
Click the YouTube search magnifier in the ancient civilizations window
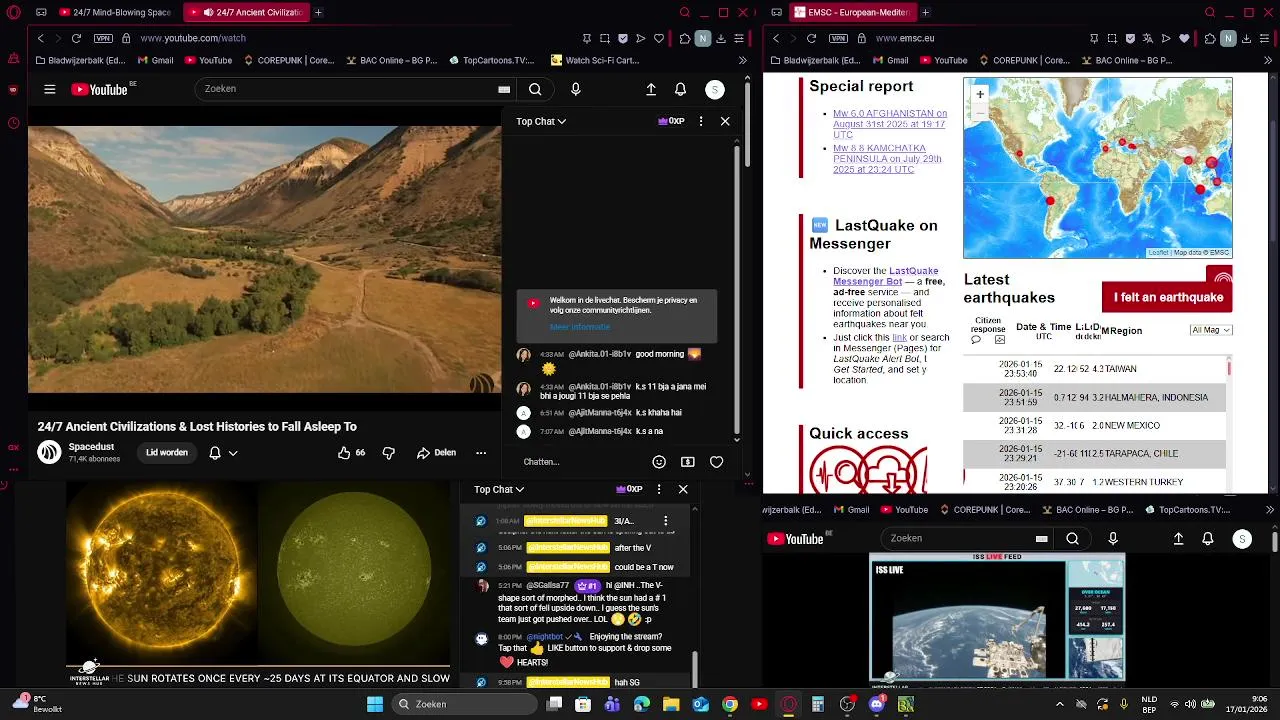click(x=535, y=89)
